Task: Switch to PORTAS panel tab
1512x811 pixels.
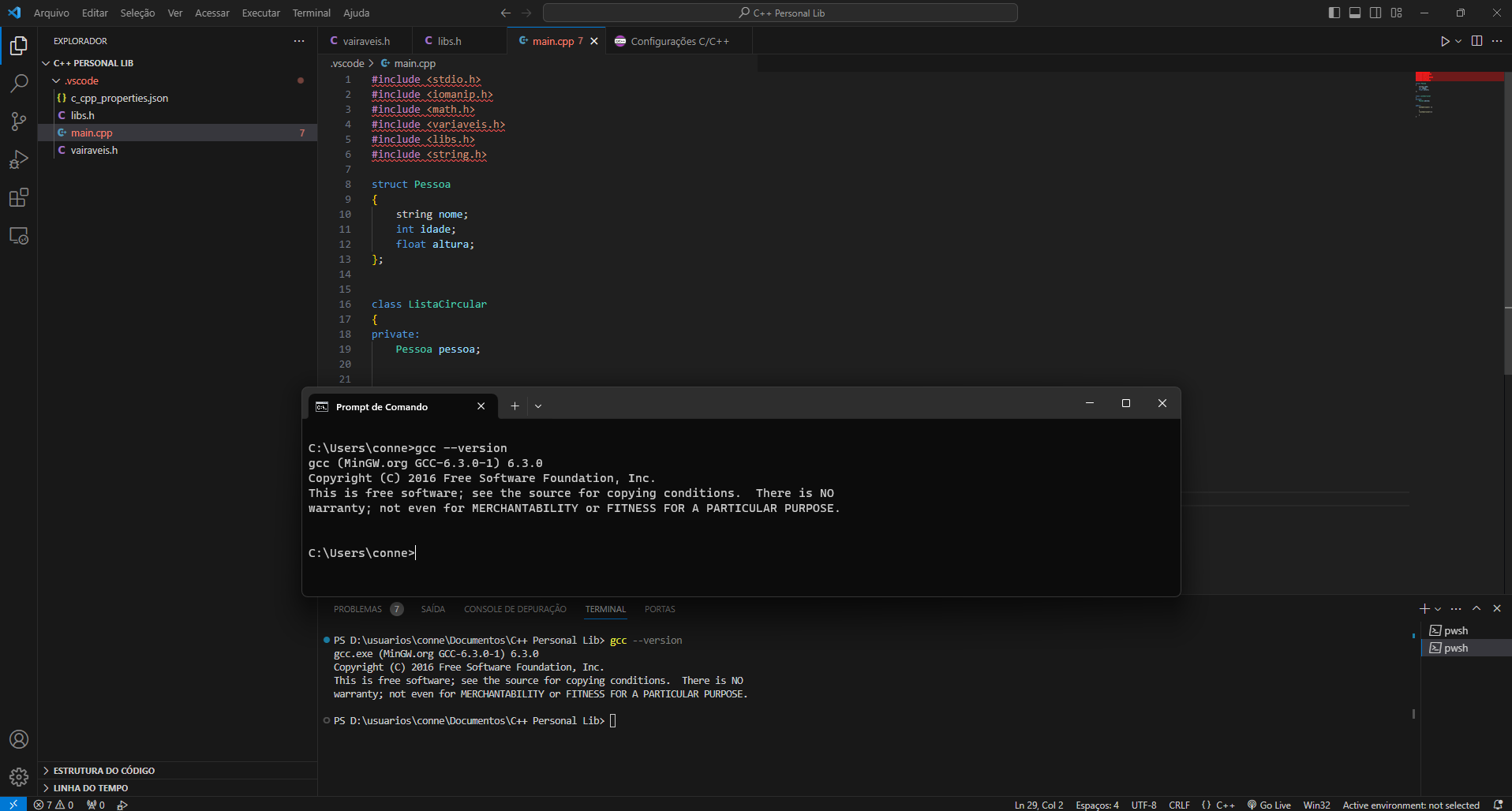Action: pyautogui.click(x=660, y=609)
